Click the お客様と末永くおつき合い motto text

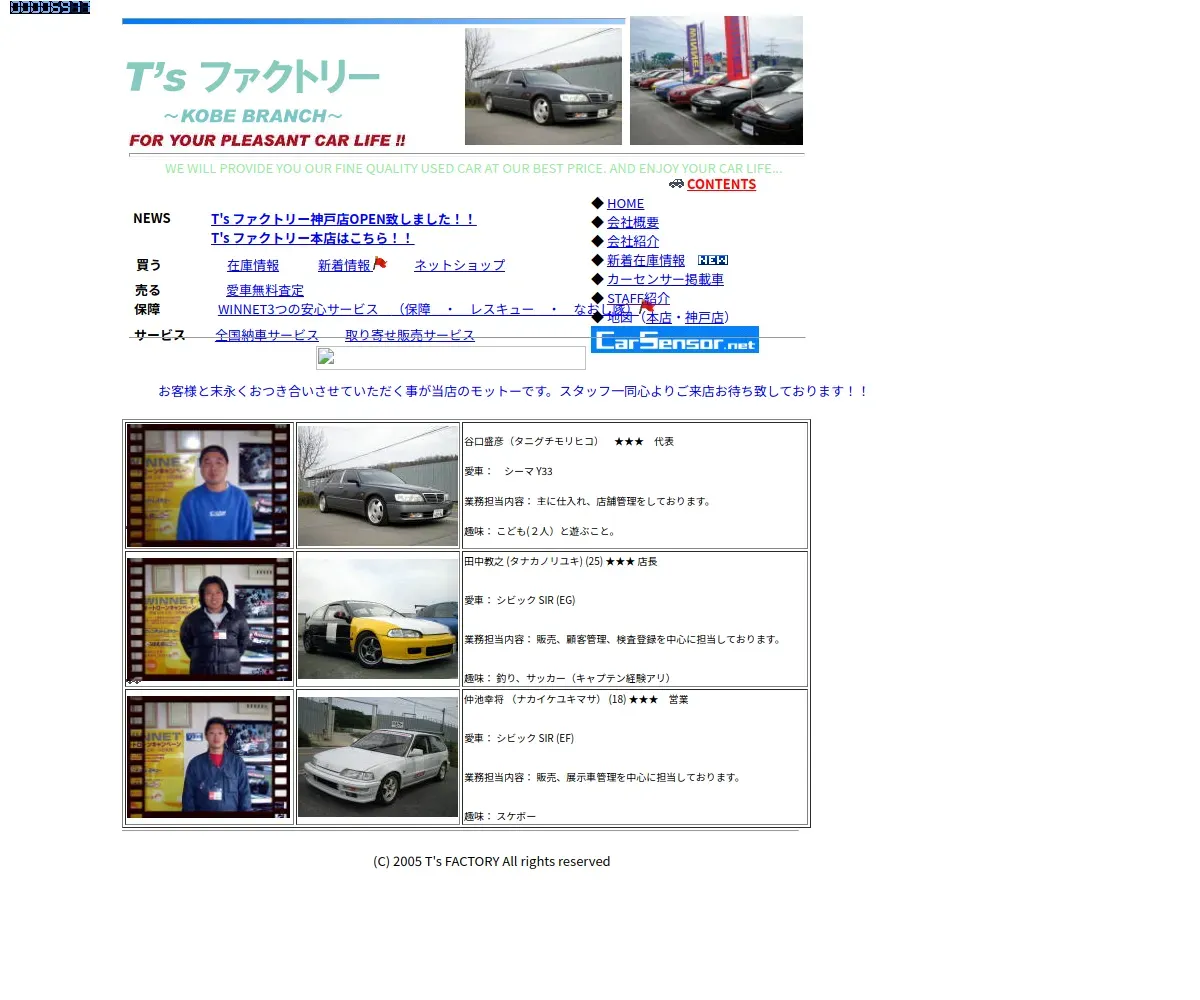click(513, 391)
